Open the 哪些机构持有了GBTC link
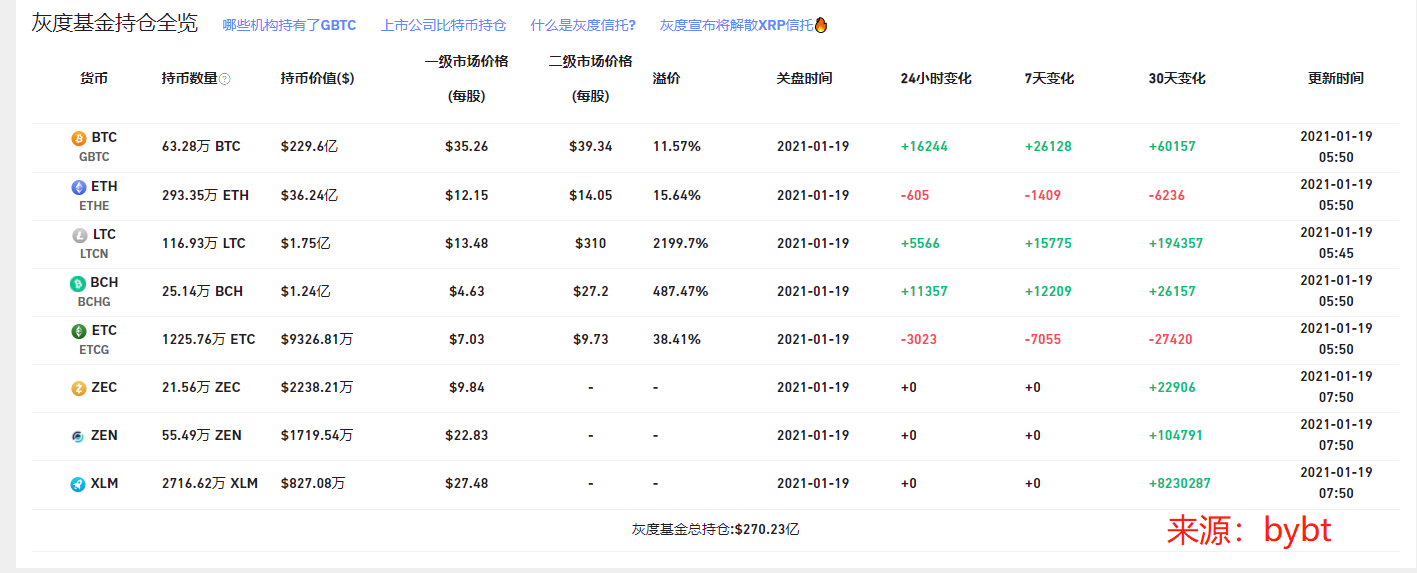 coord(289,25)
